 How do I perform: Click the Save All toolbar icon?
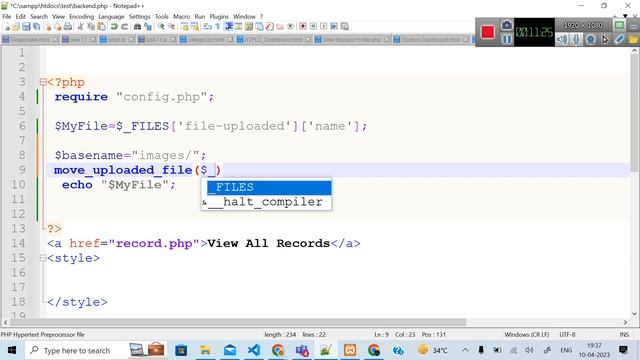[36, 27]
